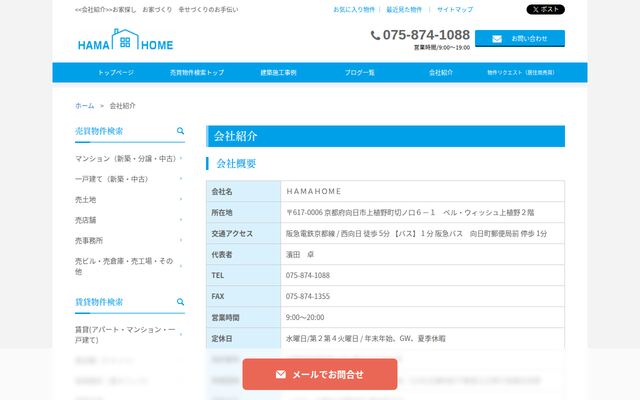Select マンション（新築・分譲・中古） category
Image resolution: width=640 pixels, height=400 pixels.
[x=125, y=158]
